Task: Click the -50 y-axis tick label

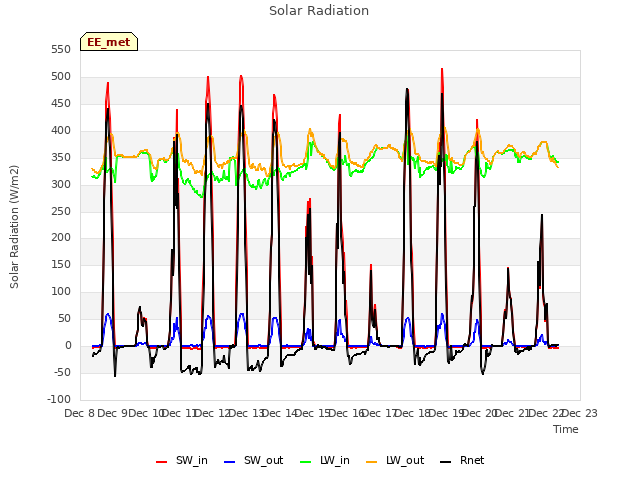Action: click(62, 373)
